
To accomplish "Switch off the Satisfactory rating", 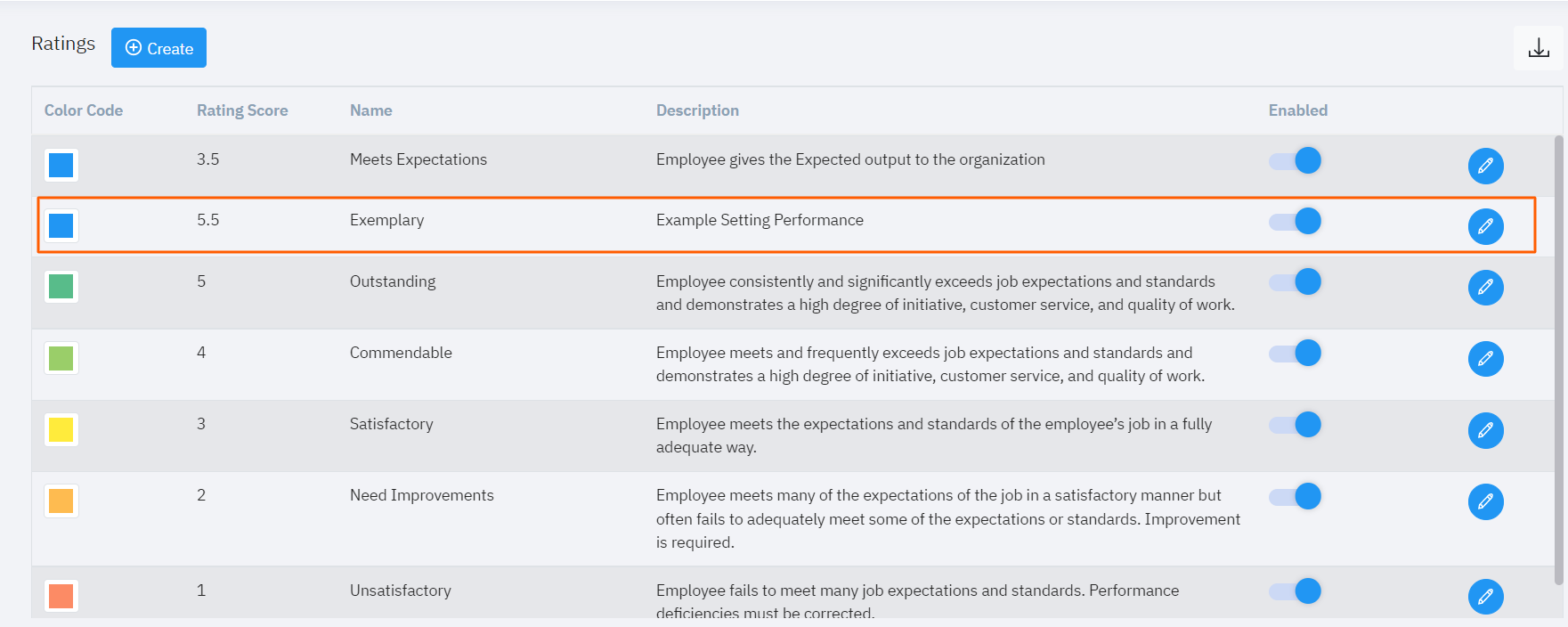I will click(x=1296, y=424).
